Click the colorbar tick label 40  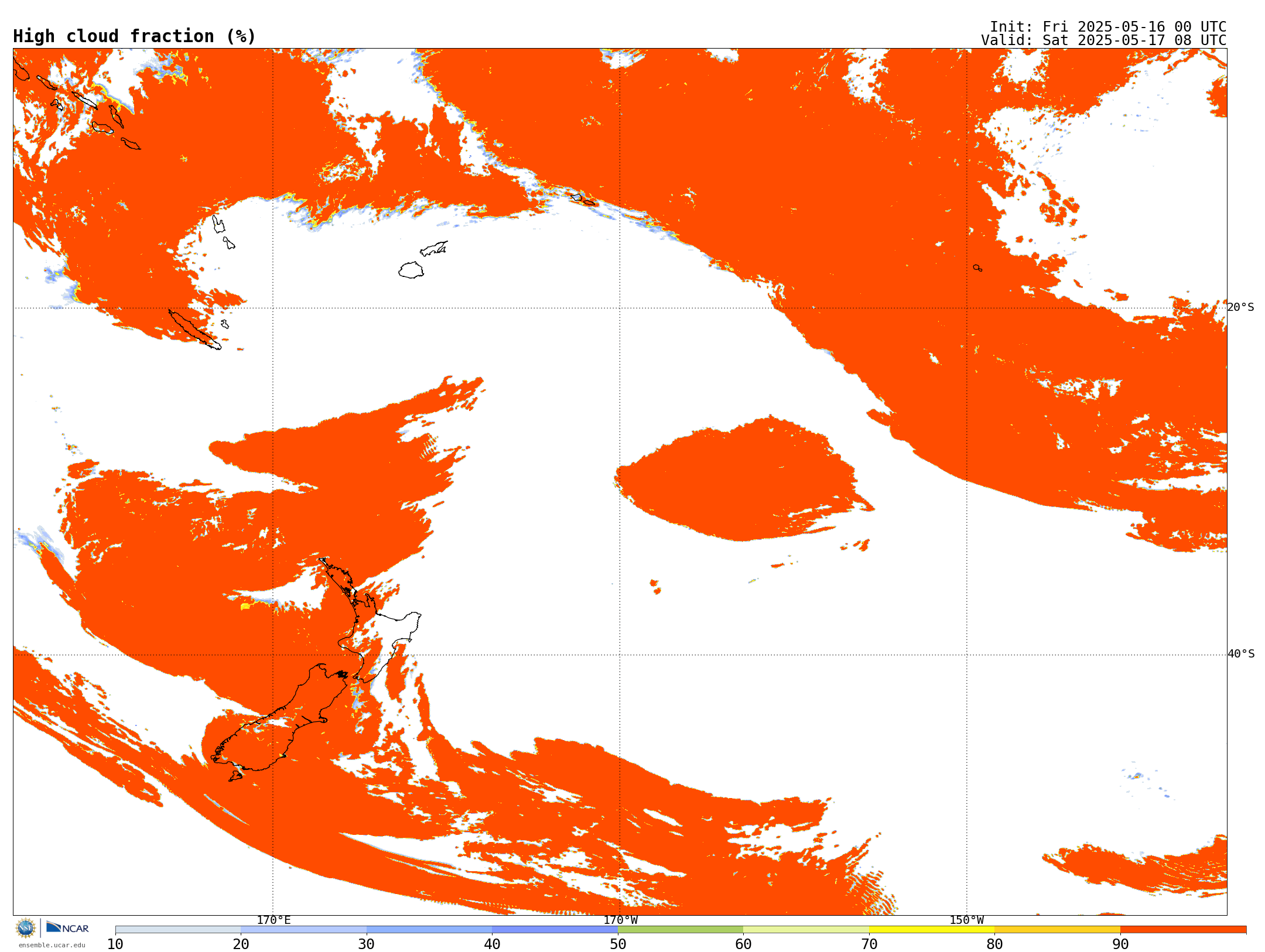pyautogui.click(x=492, y=944)
